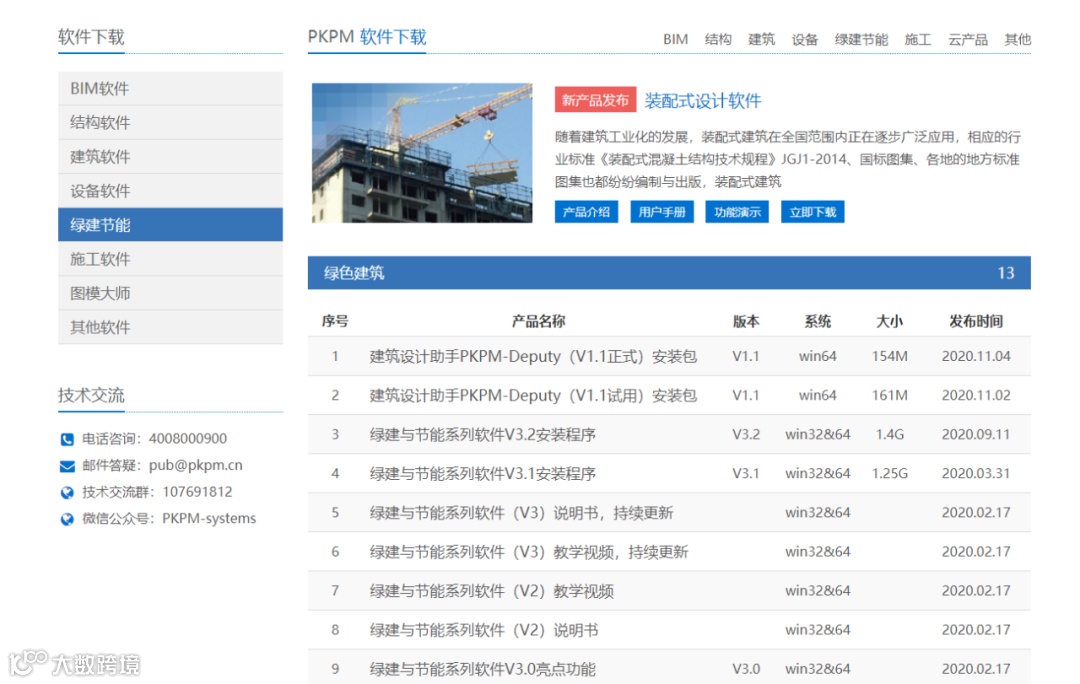
Task: Select the highlighted 绿建节能 sidebar item
Action: pyautogui.click(x=170, y=225)
